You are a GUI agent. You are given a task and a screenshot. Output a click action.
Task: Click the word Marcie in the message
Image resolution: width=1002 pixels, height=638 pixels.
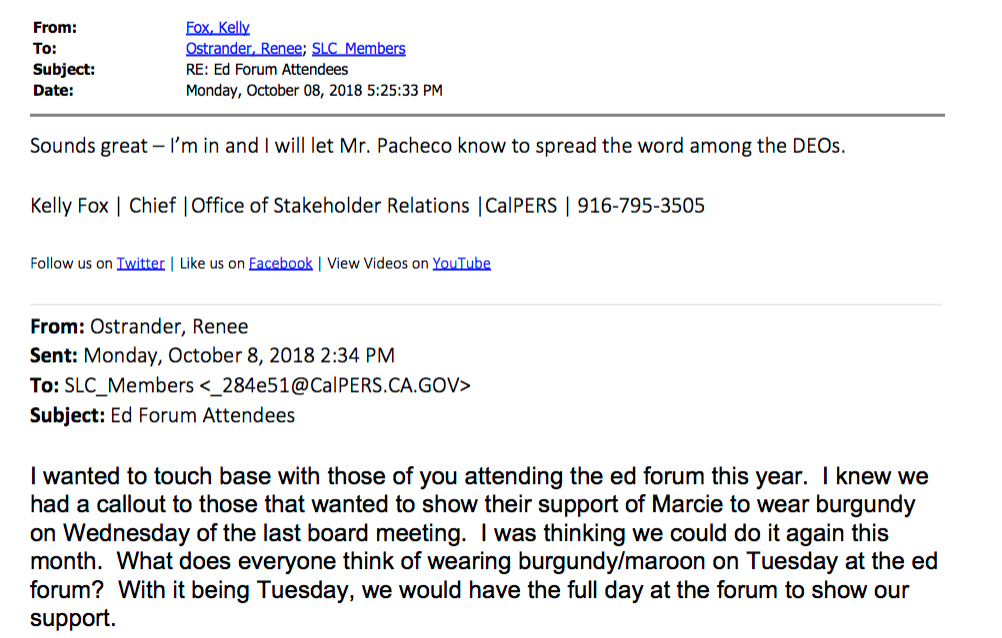688,504
